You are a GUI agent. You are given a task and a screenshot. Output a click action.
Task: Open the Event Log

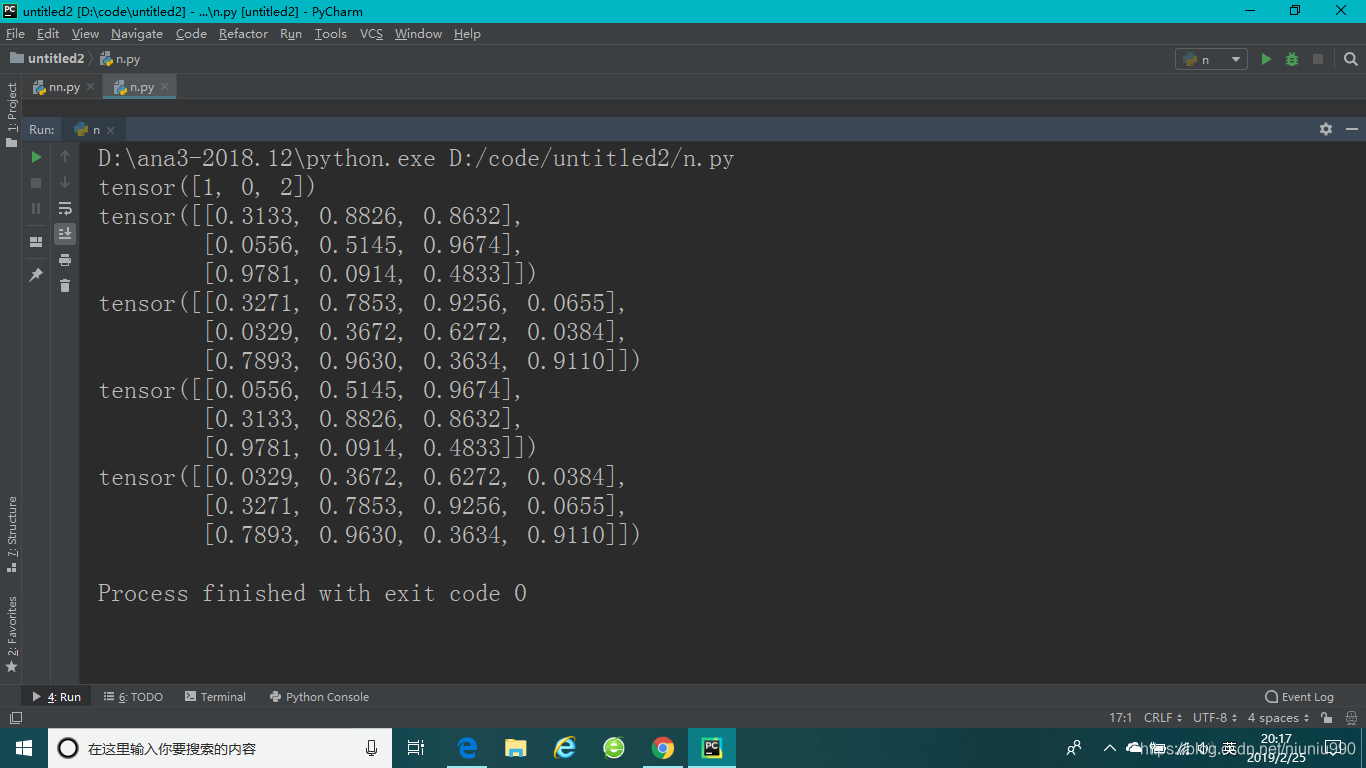(1300, 697)
